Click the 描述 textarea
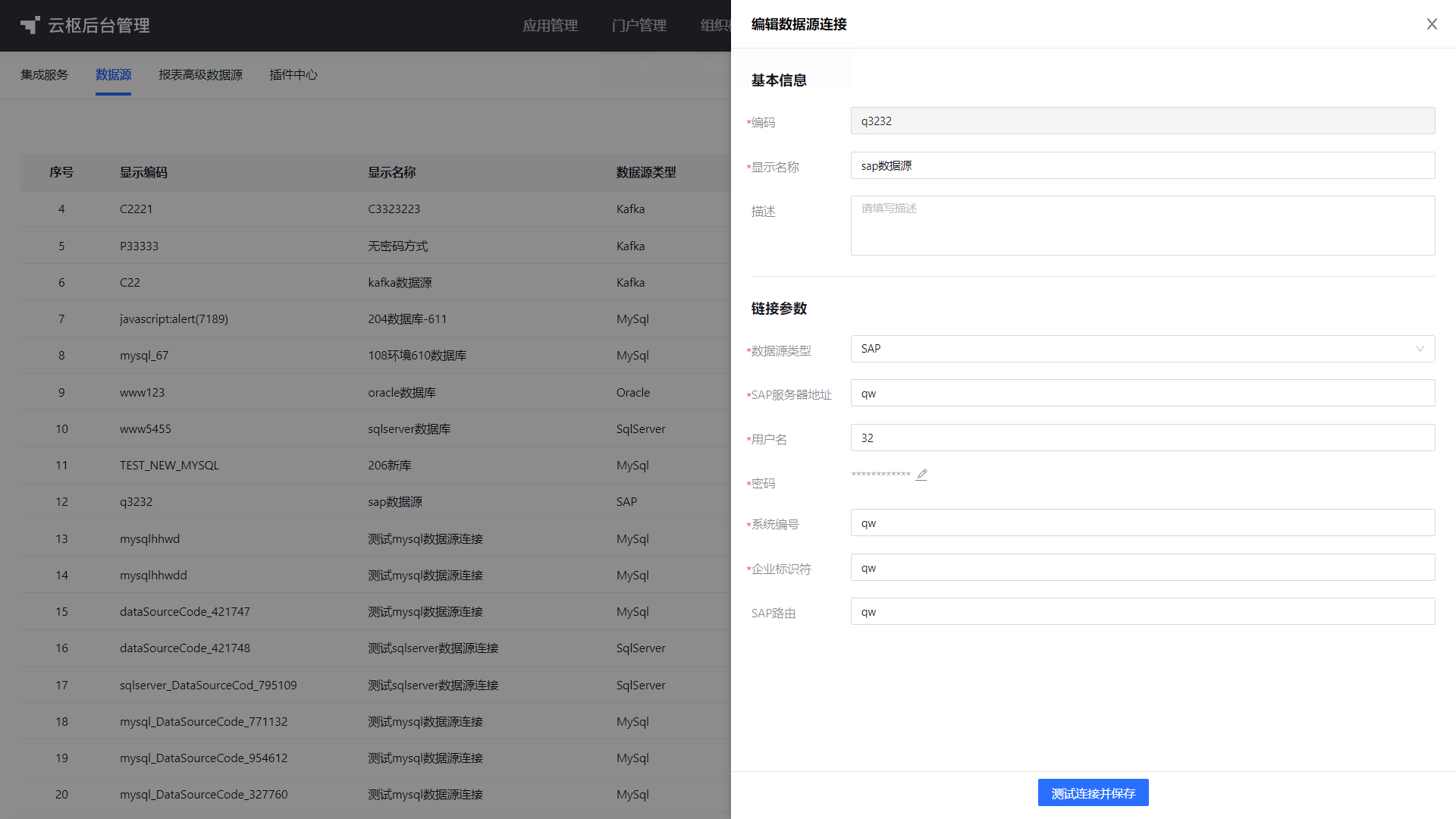The width and height of the screenshot is (1456, 819). click(x=1143, y=226)
